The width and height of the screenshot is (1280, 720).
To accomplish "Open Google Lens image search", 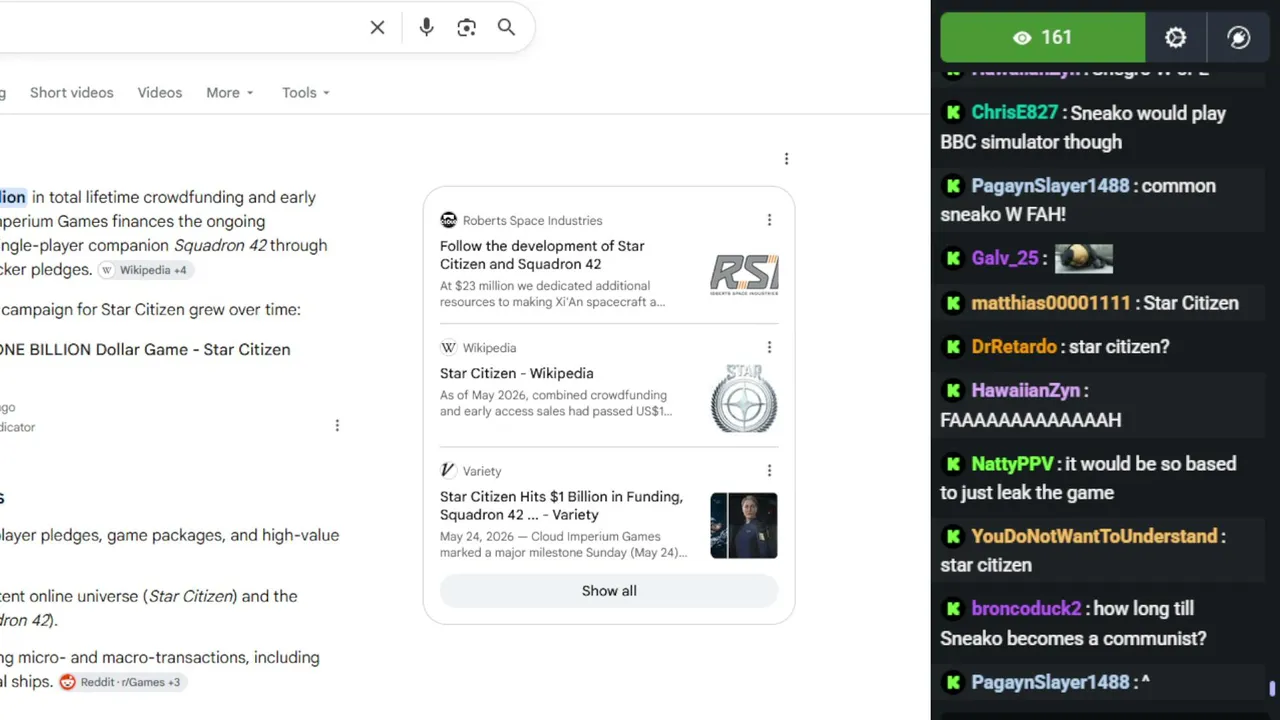I will pyautogui.click(x=466, y=28).
